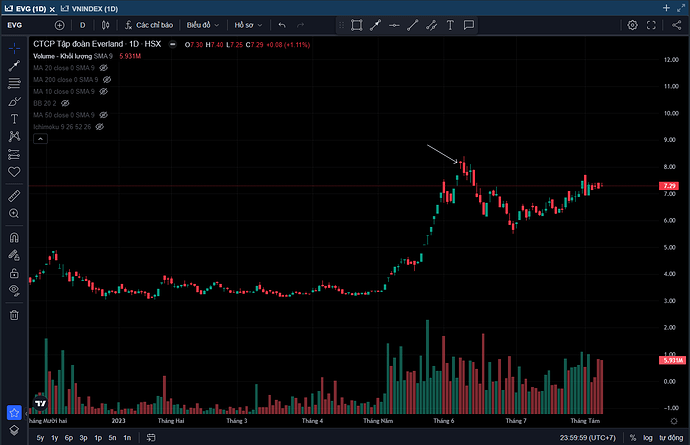Select the sidebar text annotation tool
690x445 pixels.
14,119
